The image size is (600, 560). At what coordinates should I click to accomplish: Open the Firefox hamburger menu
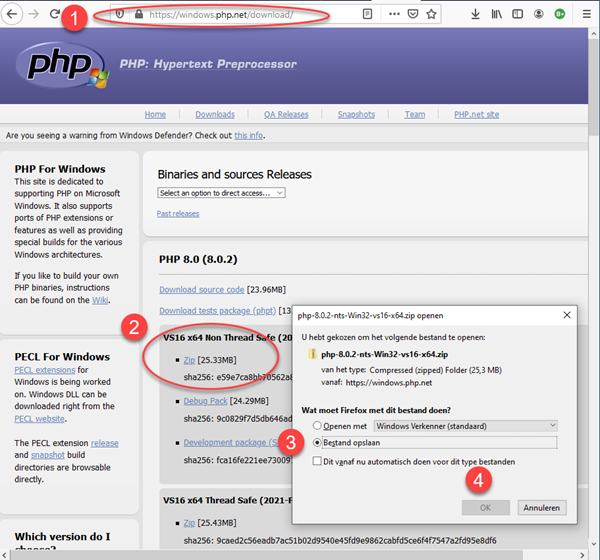tap(586, 15)
